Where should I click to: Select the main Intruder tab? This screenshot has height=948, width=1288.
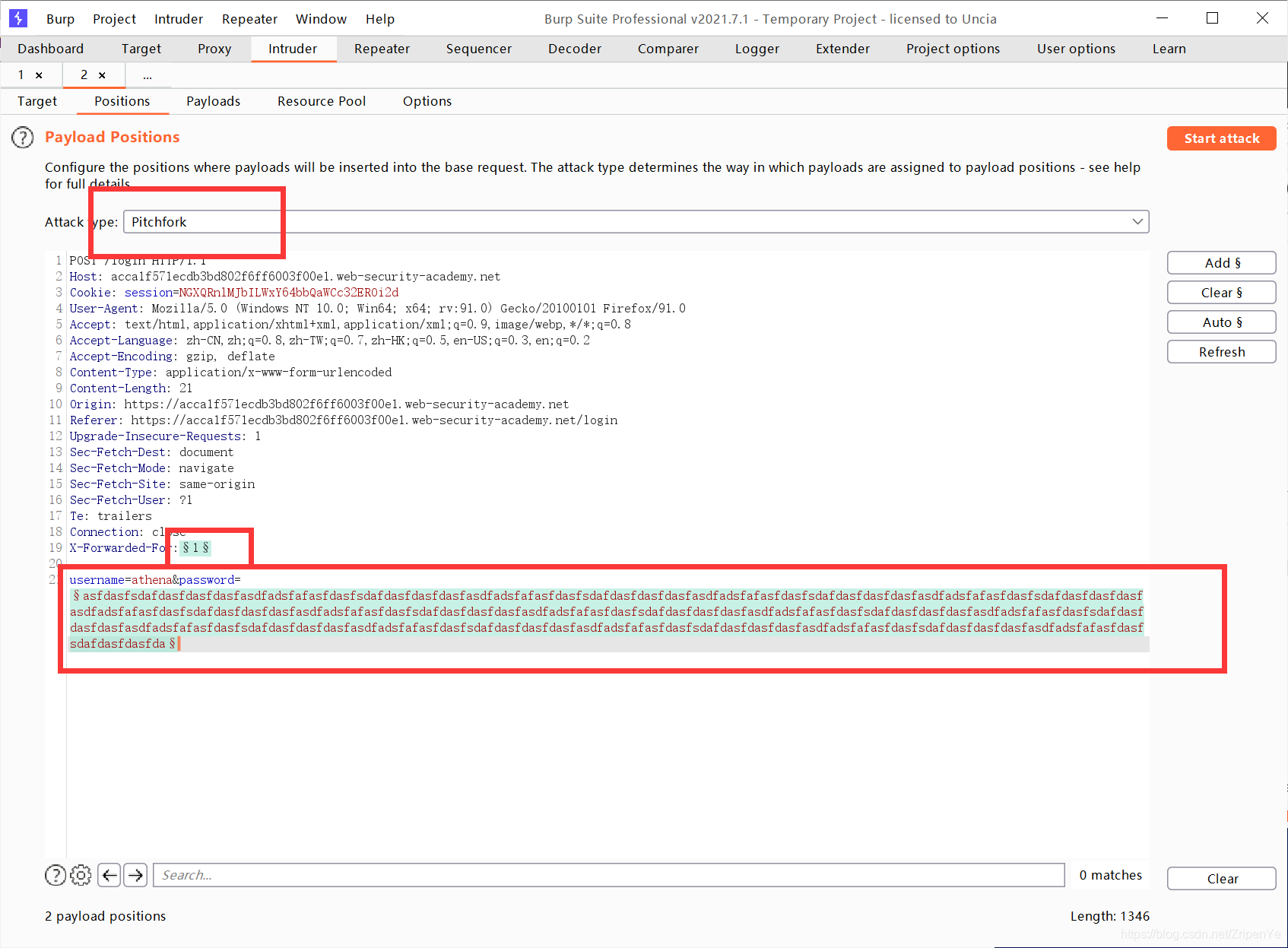coord(293,49)
